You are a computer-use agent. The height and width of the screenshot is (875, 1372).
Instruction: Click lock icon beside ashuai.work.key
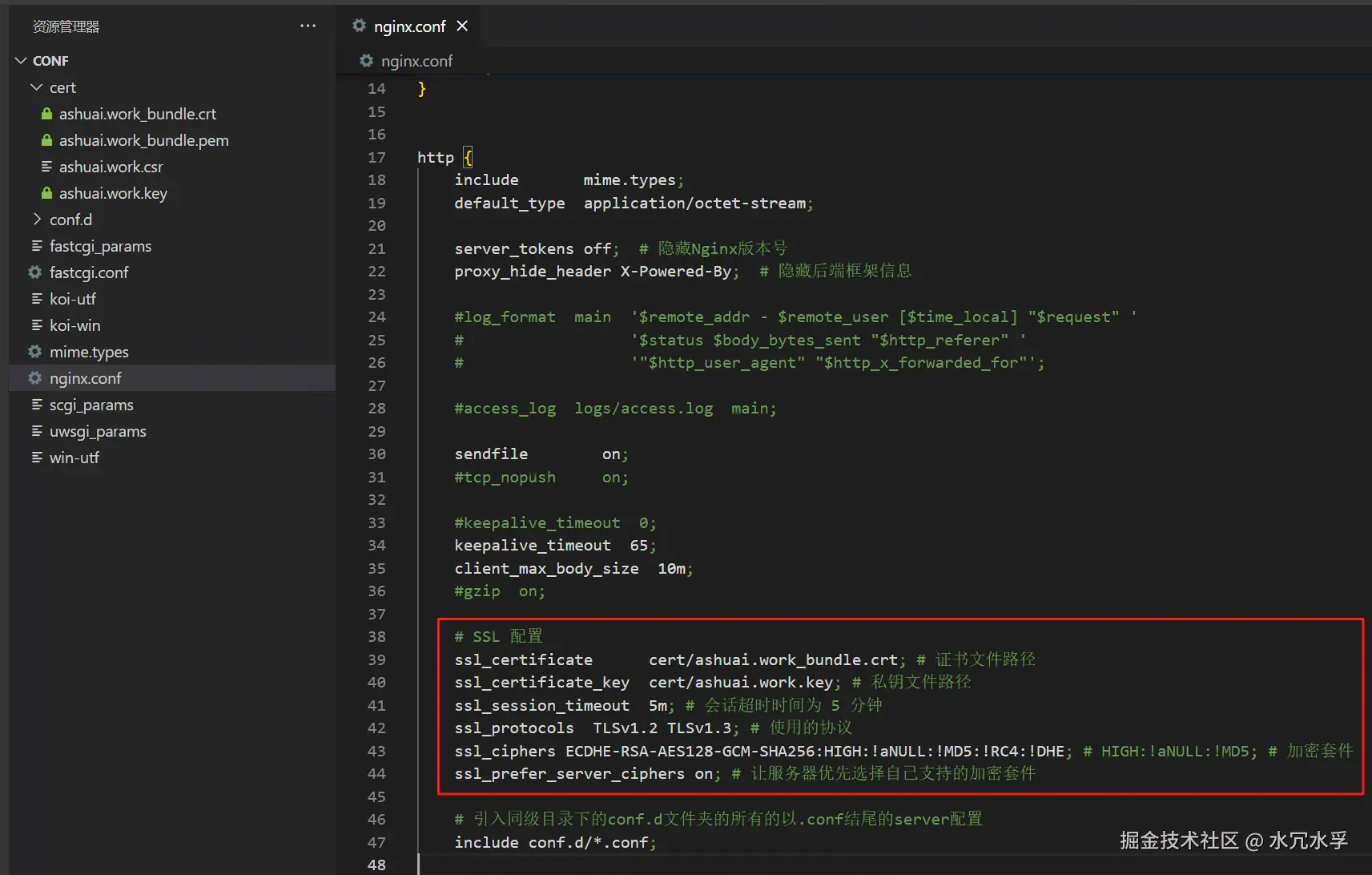46,193
